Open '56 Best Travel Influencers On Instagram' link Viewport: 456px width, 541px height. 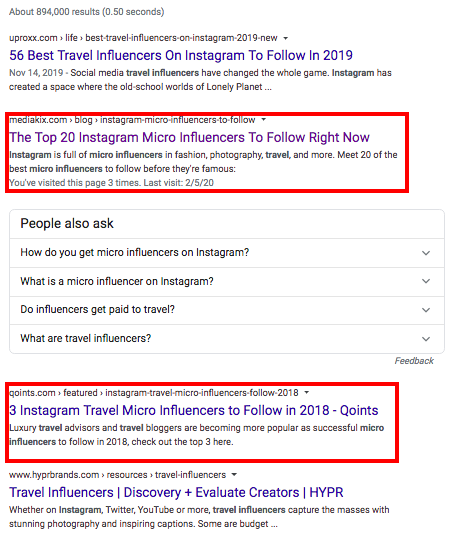tap(181, 55)
